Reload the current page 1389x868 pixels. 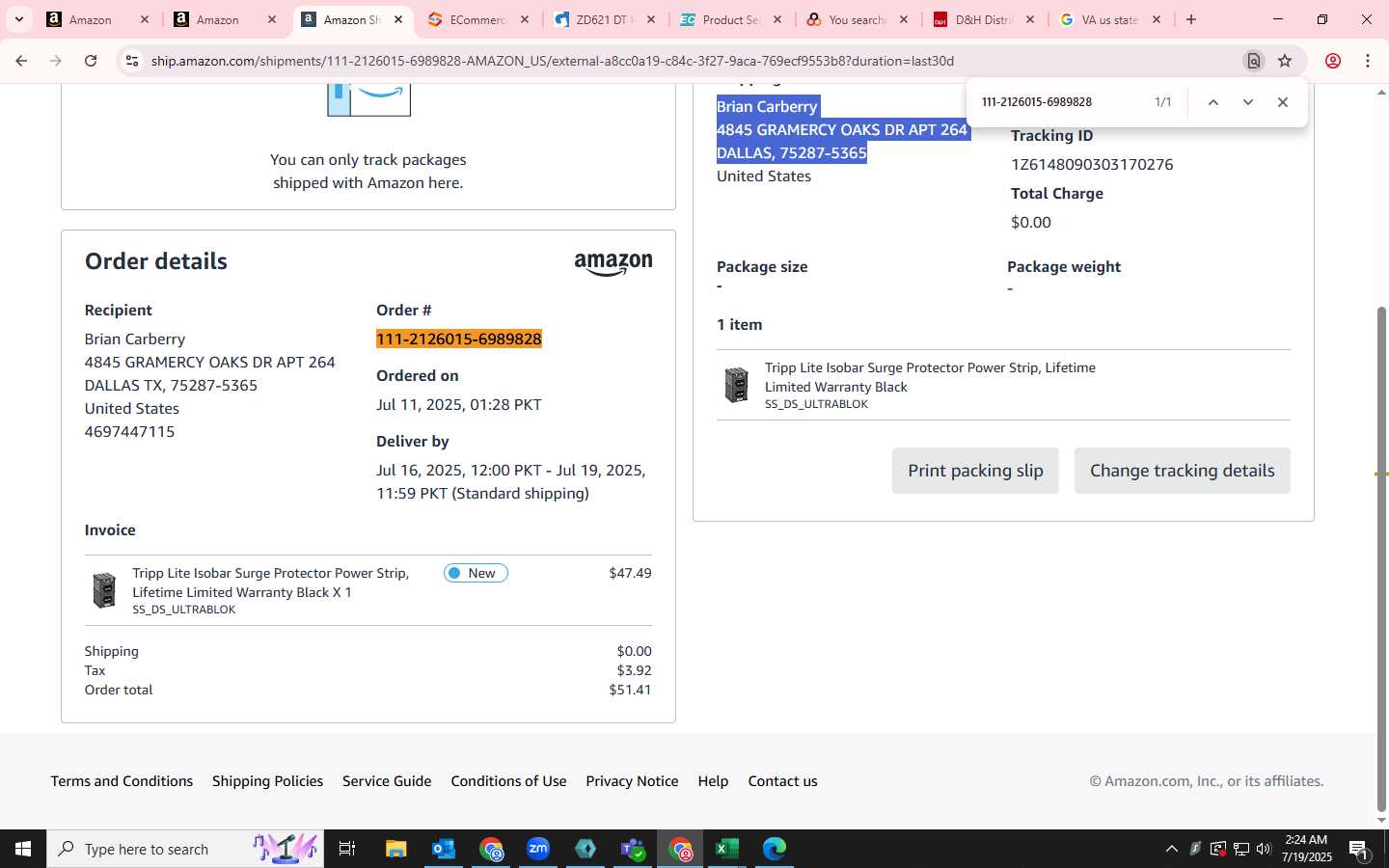click(91, 61)
